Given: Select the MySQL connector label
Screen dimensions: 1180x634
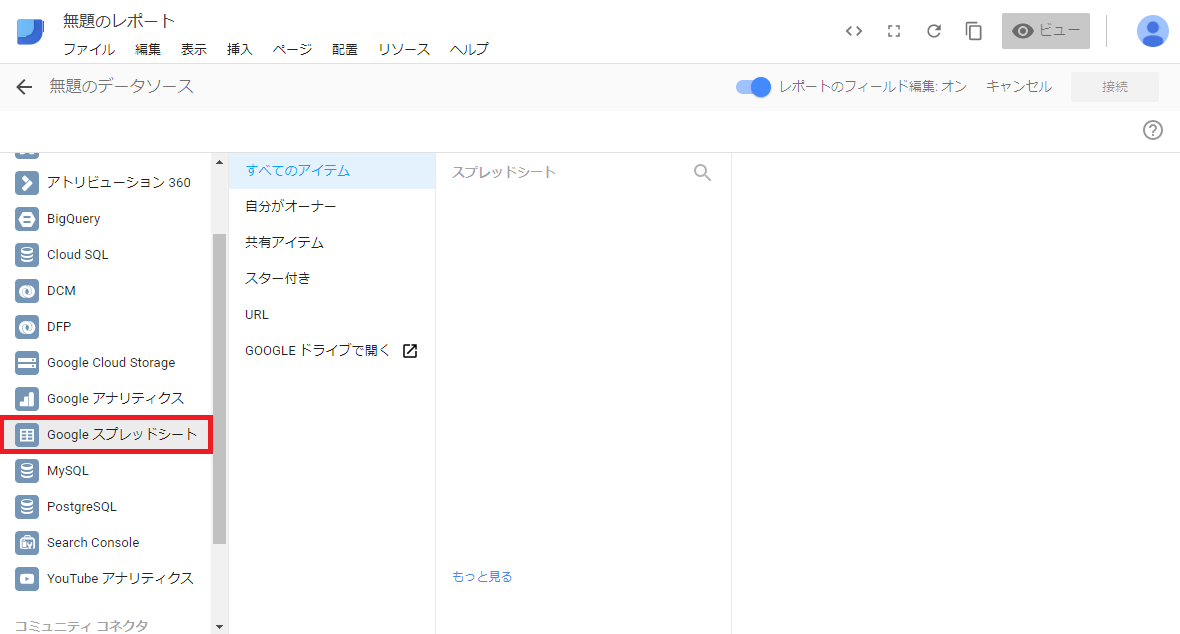Looking at the screenshot, I should coord(68,471).
